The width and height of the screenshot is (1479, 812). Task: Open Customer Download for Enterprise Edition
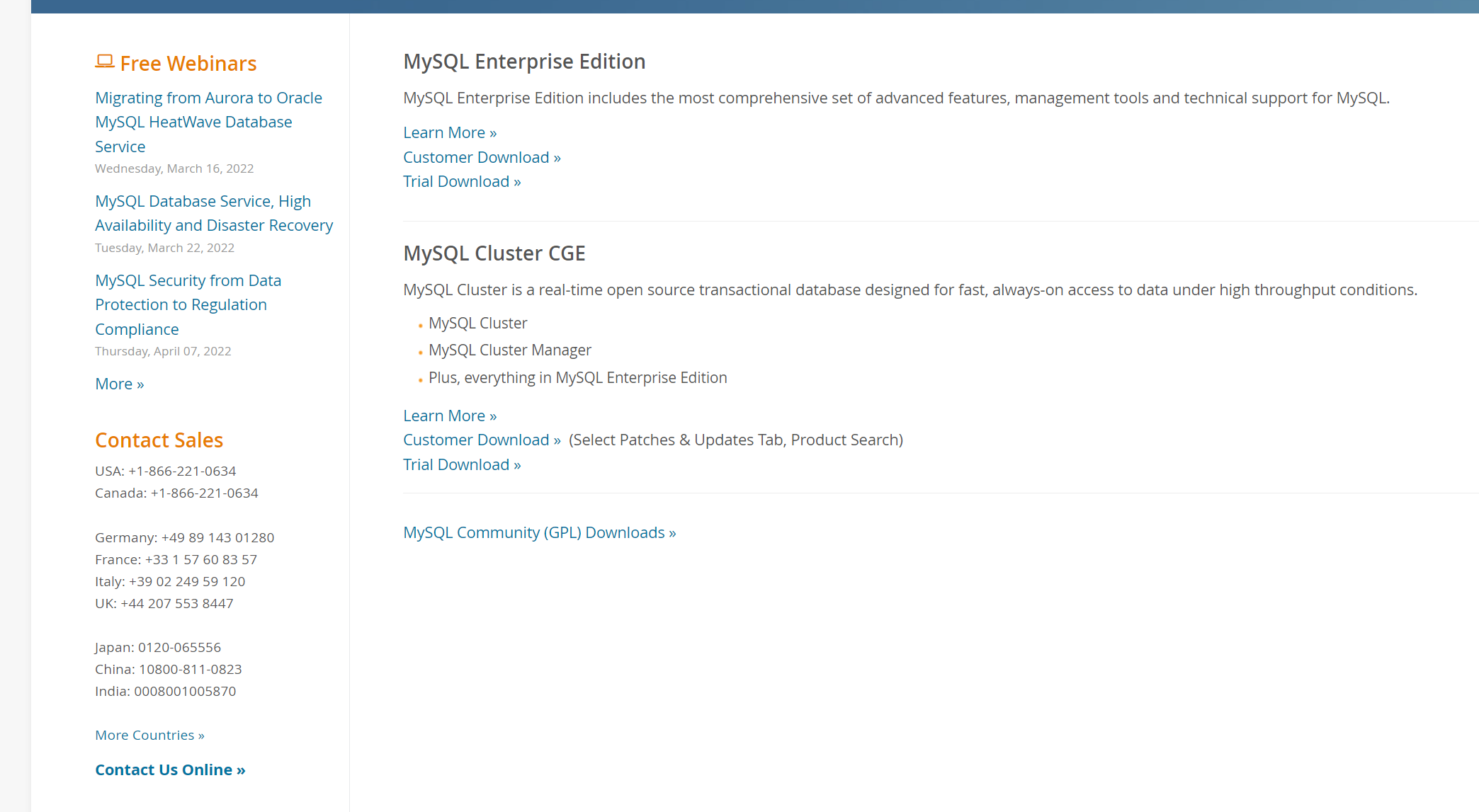[482, 157]
